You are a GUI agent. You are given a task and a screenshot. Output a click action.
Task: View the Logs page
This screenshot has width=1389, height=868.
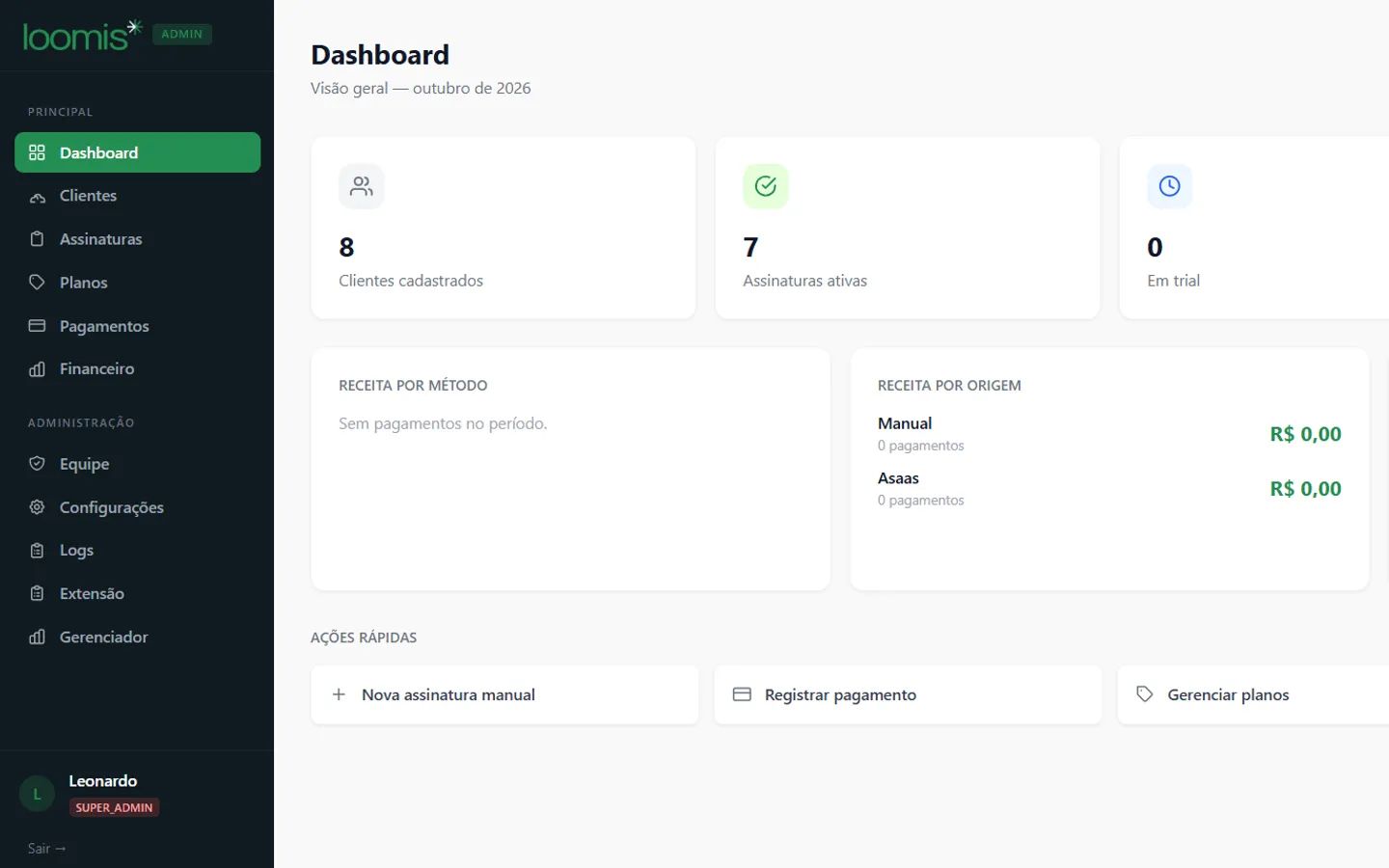pos(138,551)
